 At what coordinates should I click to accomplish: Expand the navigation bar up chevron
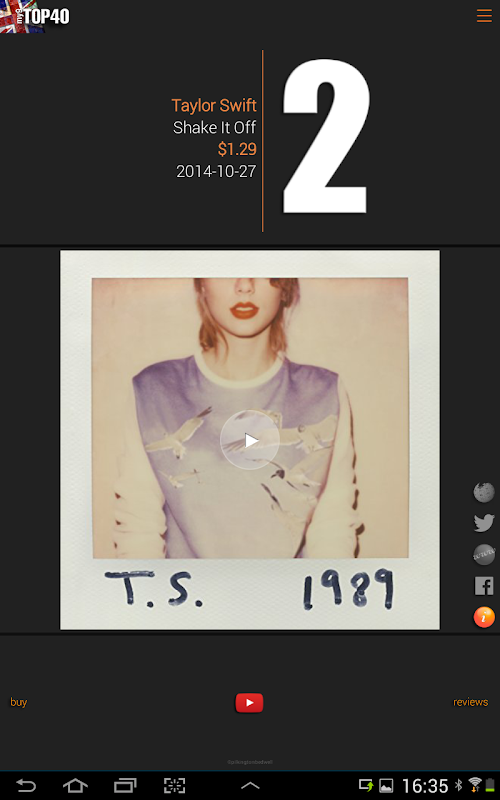(250, 786)
